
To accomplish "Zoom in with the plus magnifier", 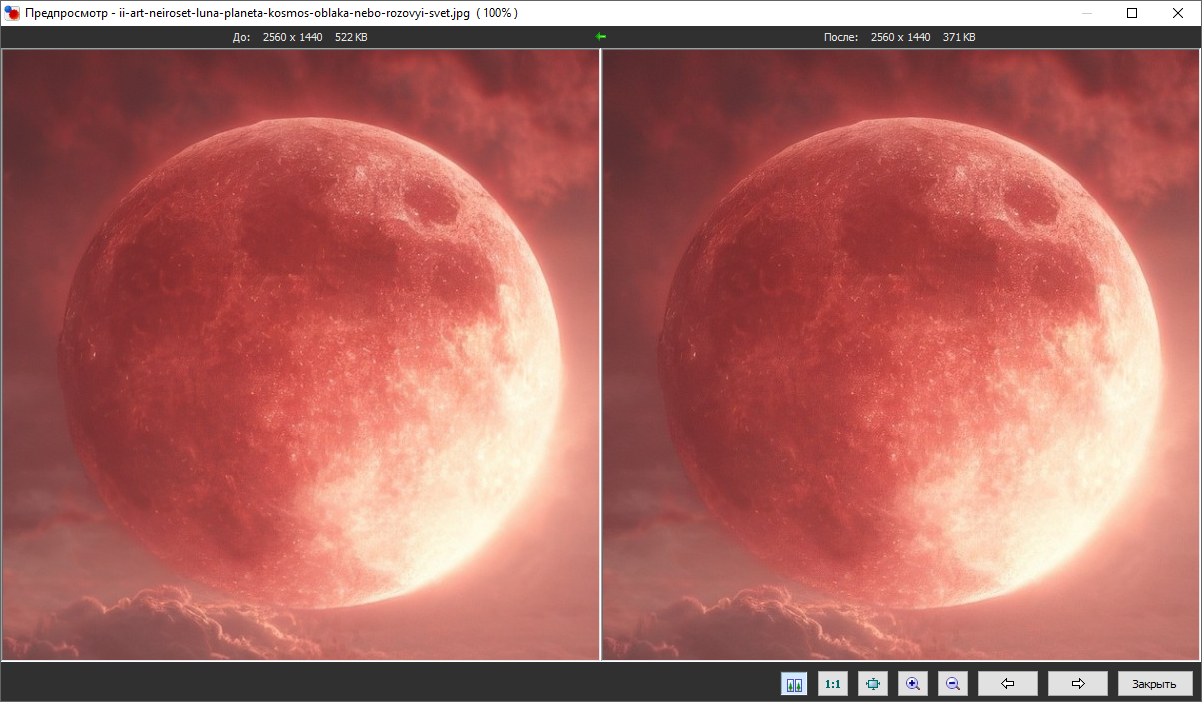I will [912, 684].
